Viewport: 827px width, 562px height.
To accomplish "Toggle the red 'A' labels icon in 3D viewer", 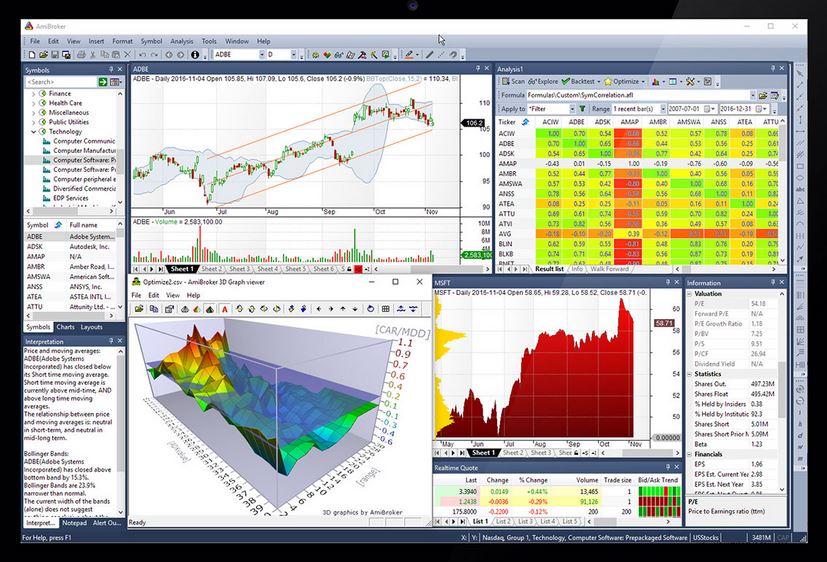I will click(225, 309).
